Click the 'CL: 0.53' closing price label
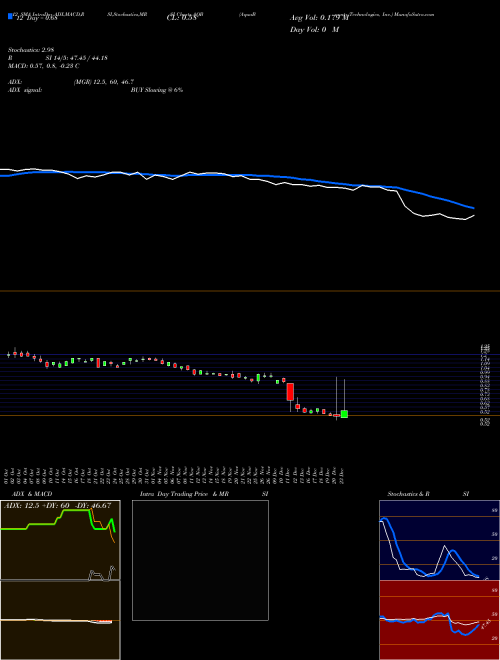 point(182,18)
